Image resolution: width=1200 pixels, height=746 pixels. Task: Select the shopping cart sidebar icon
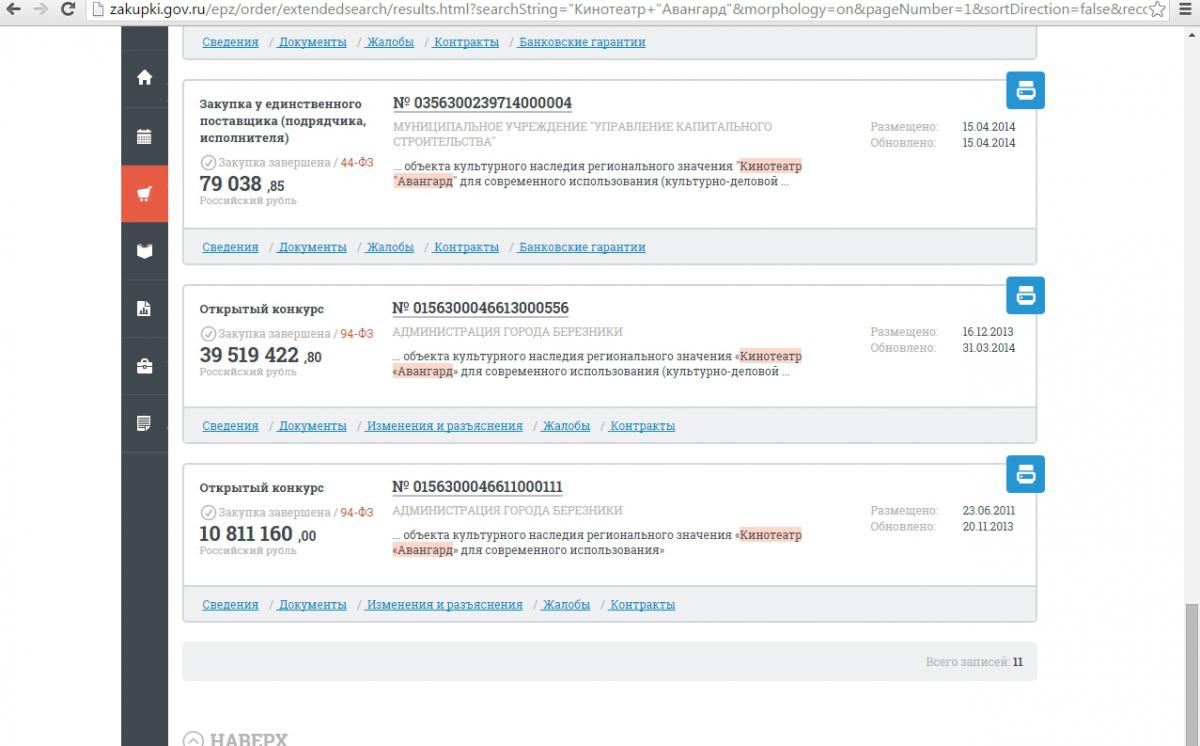pos(145,194)
